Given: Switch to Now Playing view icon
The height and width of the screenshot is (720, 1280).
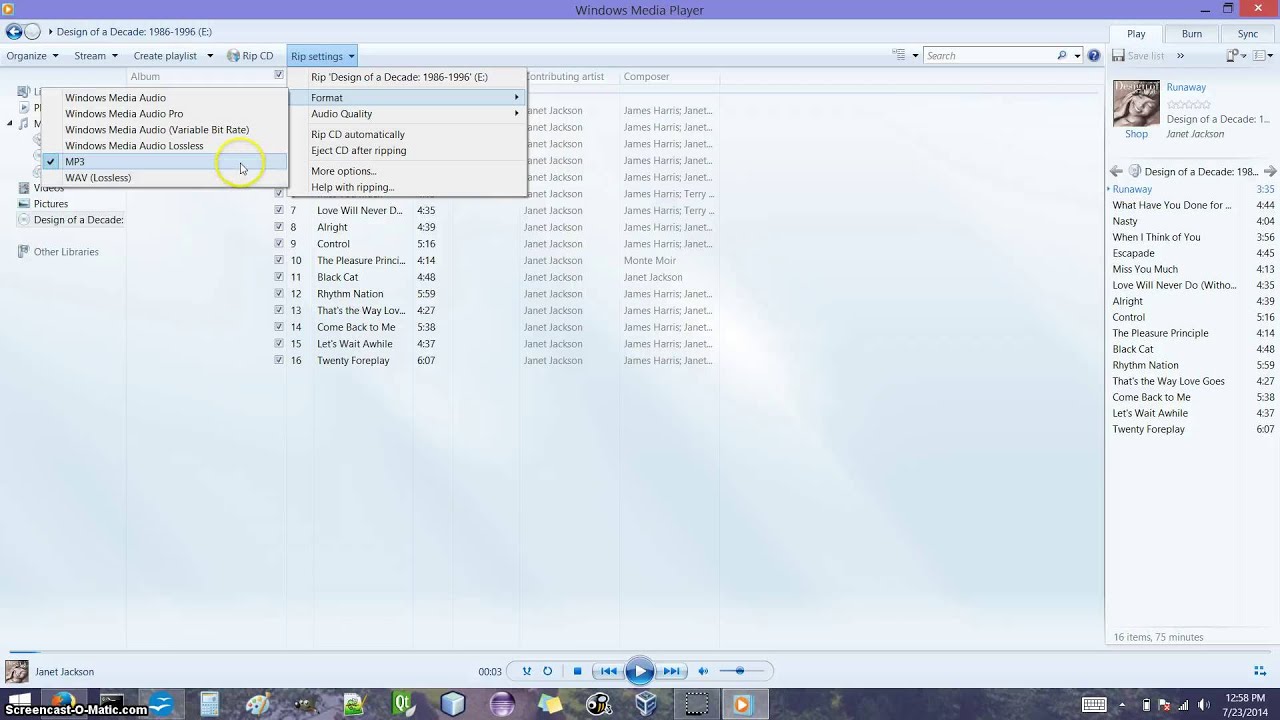Looking at the screenshot, I should click(1260, 671).
